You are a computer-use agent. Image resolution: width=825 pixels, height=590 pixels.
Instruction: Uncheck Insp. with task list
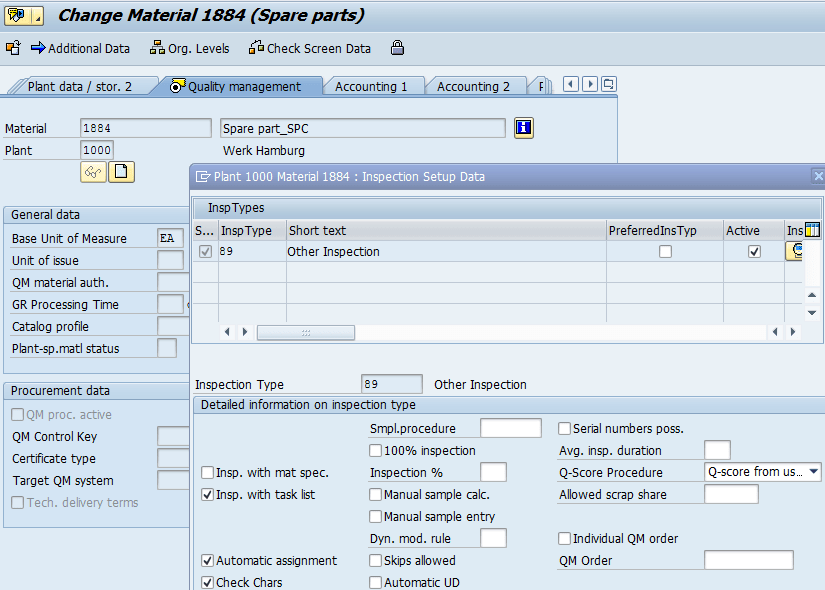coord(208,495)
